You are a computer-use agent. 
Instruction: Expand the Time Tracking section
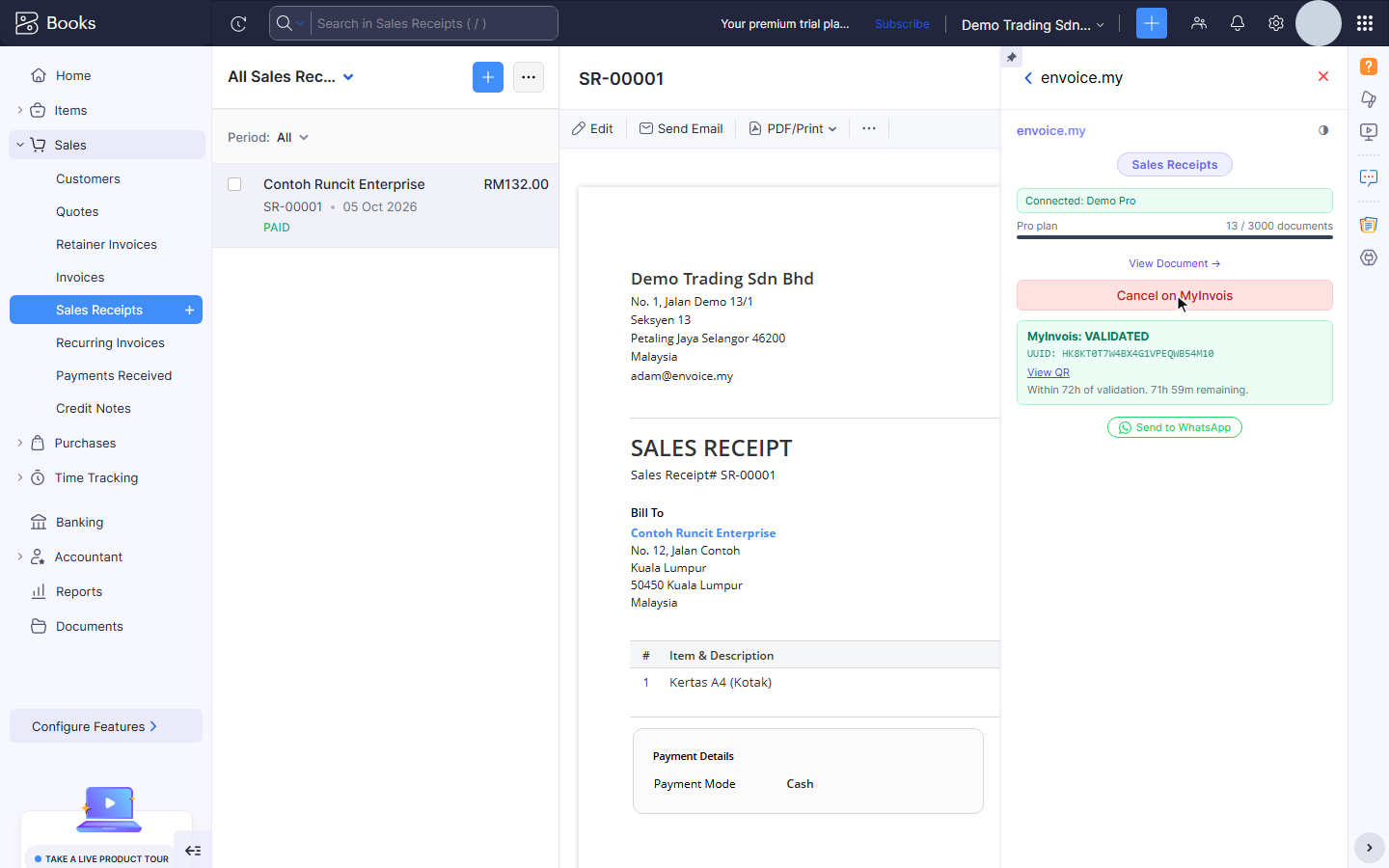[x=20, y=477]
